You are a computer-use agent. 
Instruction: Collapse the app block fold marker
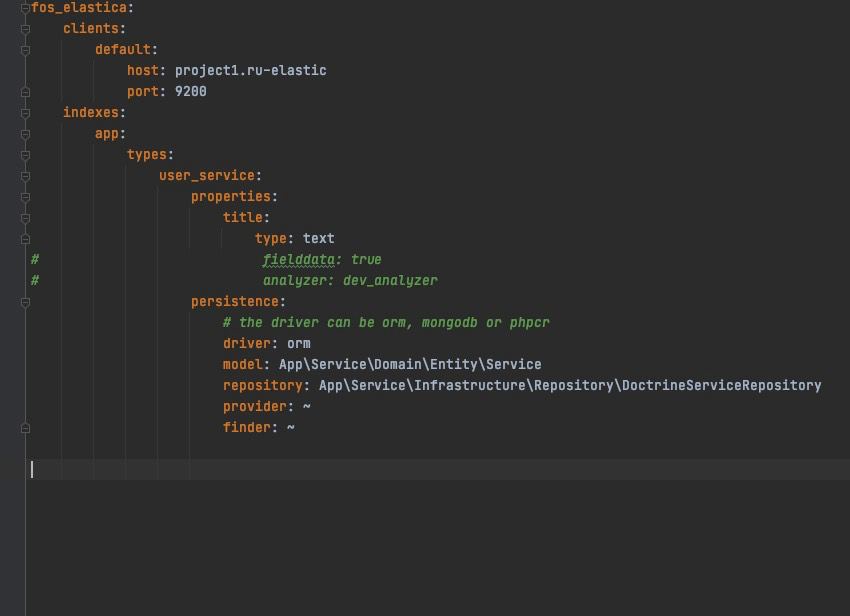click(x=25, y=134)
